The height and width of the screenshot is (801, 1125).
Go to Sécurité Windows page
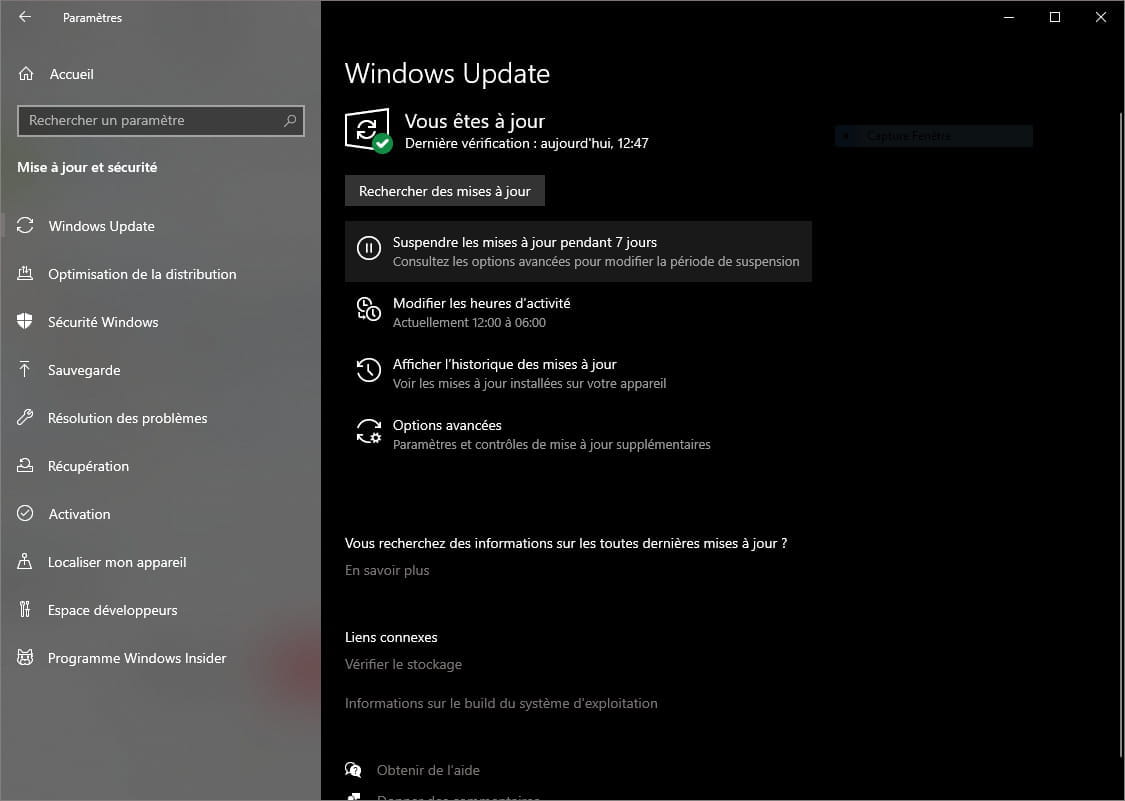161,322
